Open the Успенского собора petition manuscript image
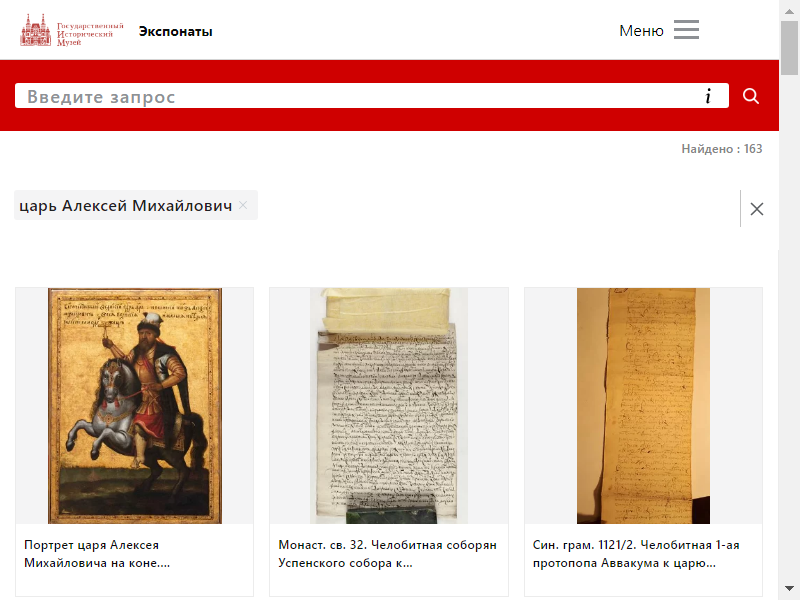The height and width of the screenshot is (600, 800). point(389,406)
